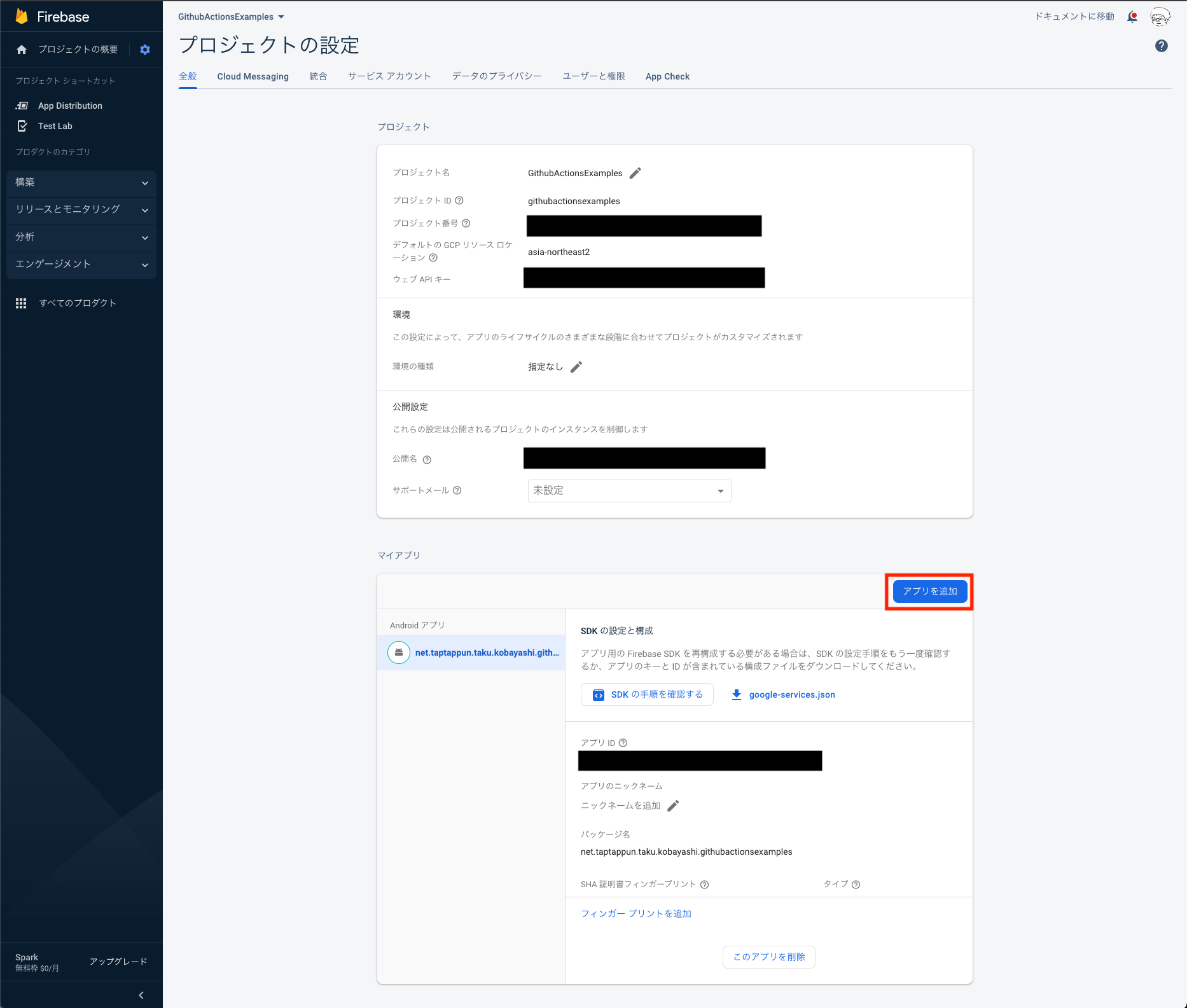Open the profile avatar menu
The width and height of the screenshot is (1187, 1008).
tap(1160, 17)
